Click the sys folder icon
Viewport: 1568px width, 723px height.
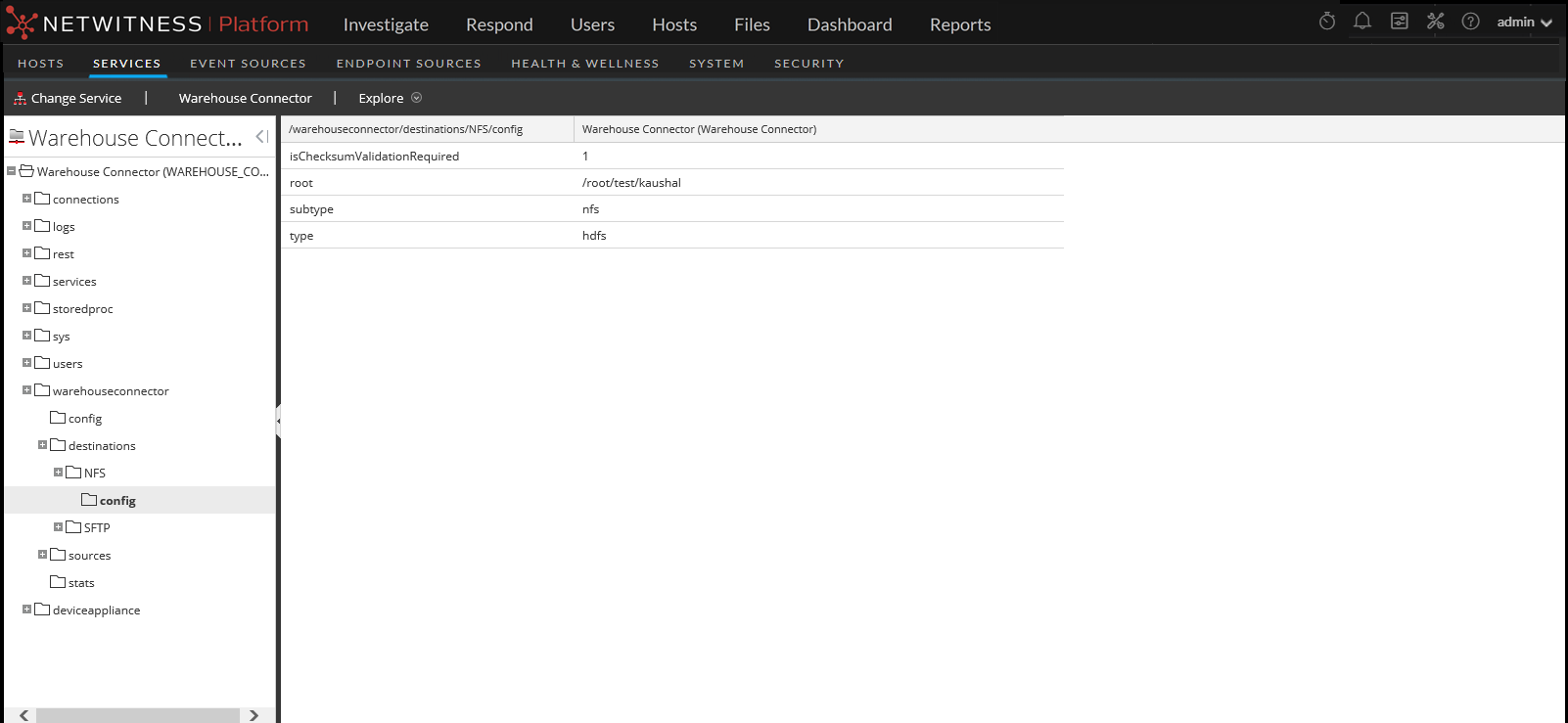click(x=42, y=336)
